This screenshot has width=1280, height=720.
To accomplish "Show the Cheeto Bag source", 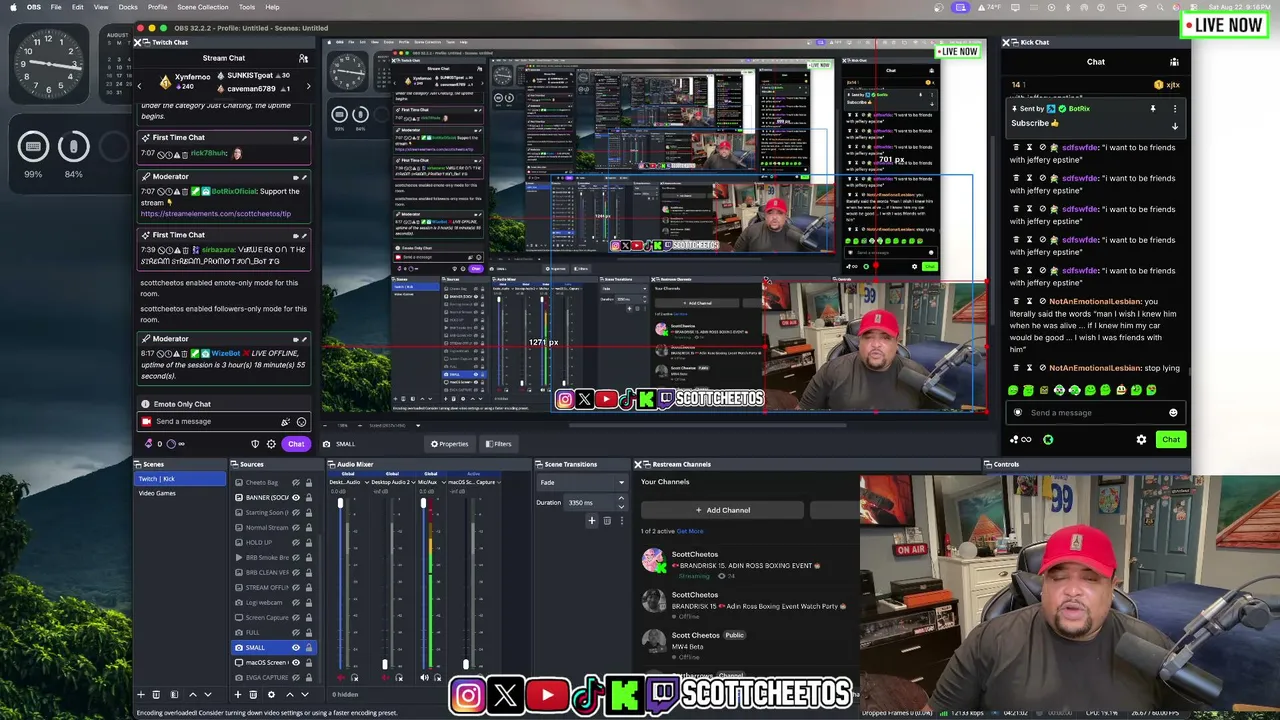I will tap(295, 482).
